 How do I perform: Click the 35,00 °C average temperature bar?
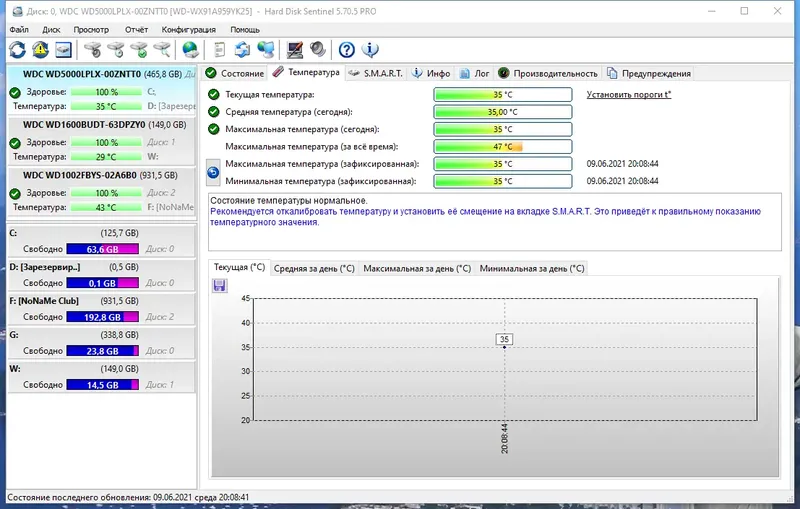click(x=503, y=112)
